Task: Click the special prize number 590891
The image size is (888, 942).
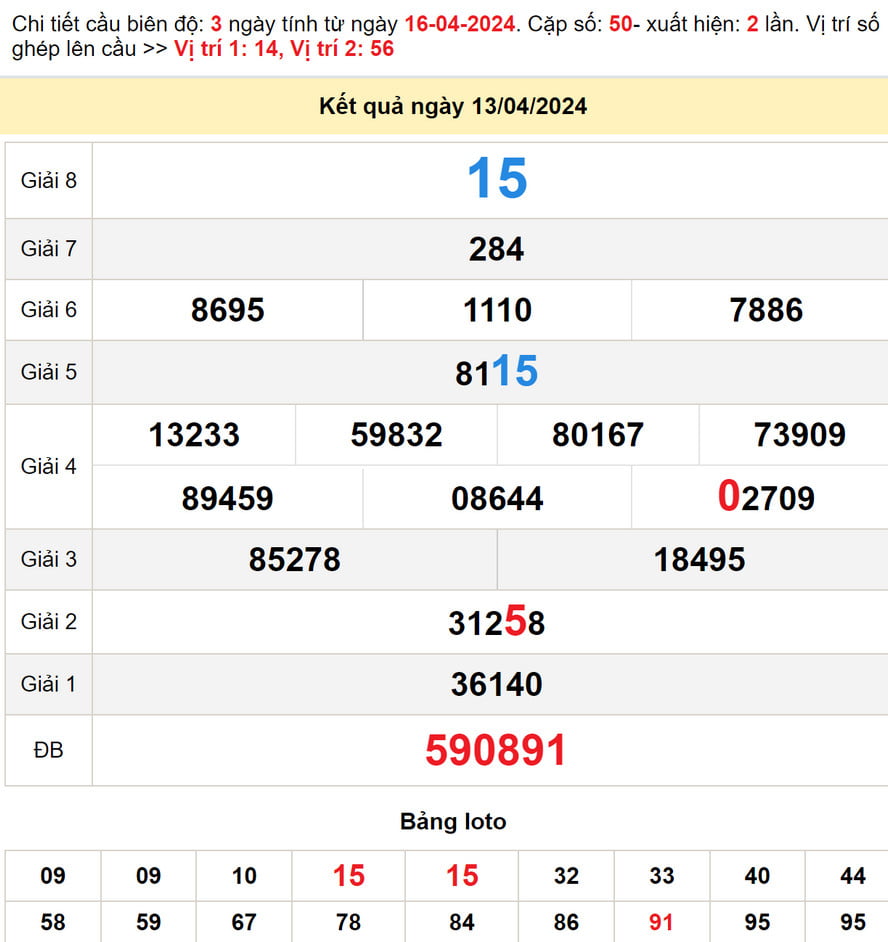Action: 494,748
